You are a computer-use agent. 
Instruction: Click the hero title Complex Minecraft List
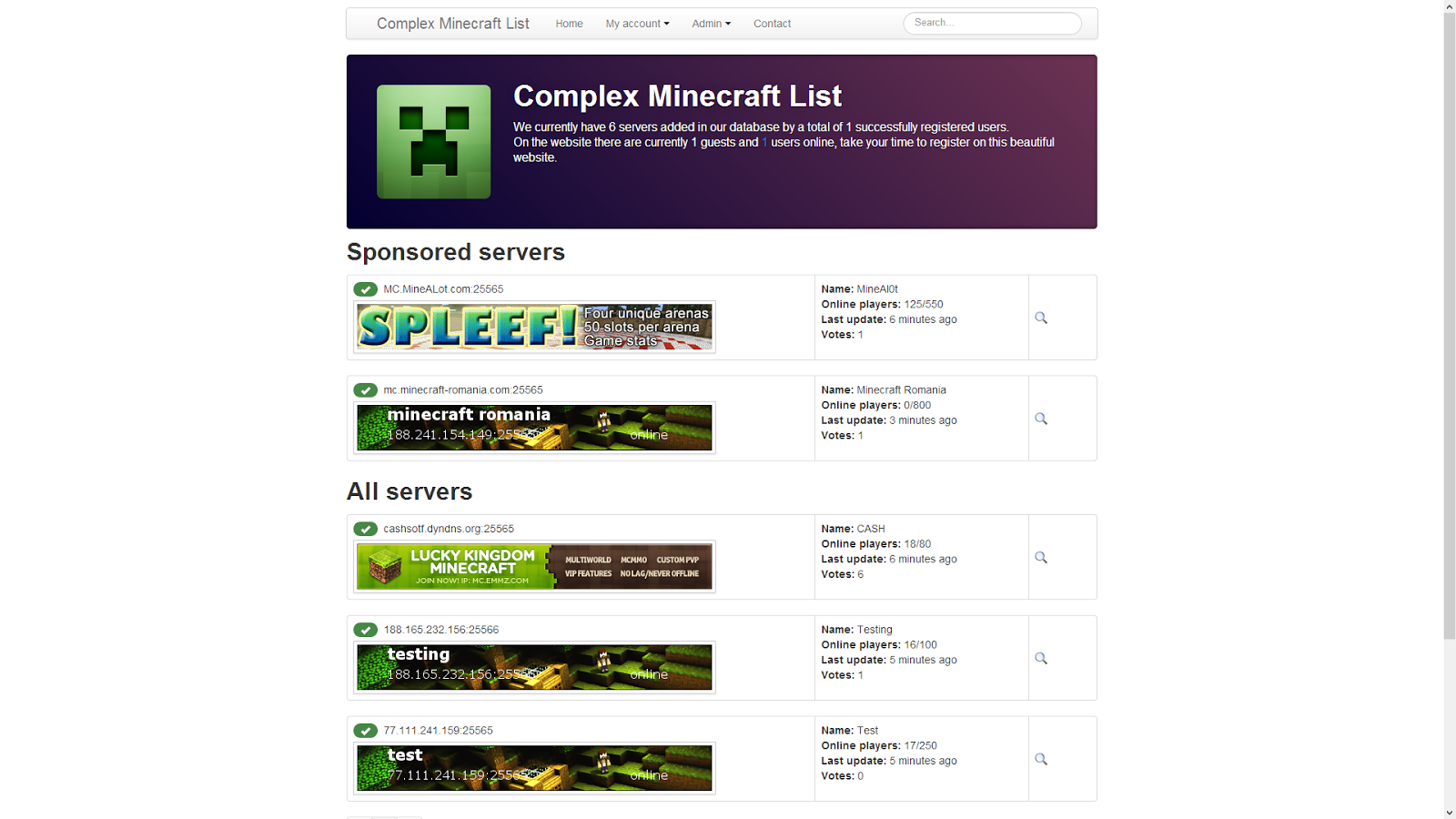coord(677,96)
